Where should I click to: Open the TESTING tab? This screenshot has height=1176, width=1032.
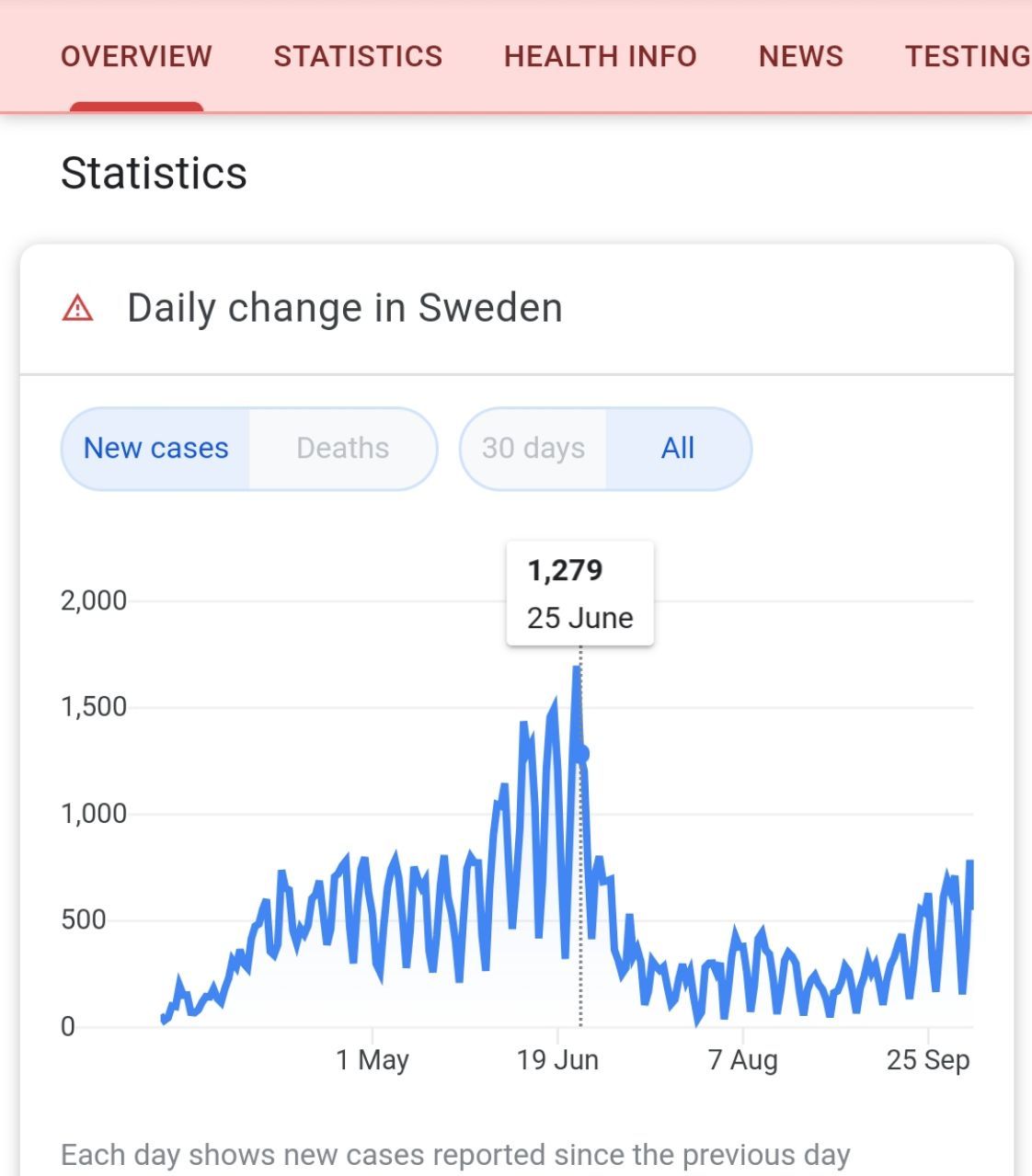click(967, 56)
